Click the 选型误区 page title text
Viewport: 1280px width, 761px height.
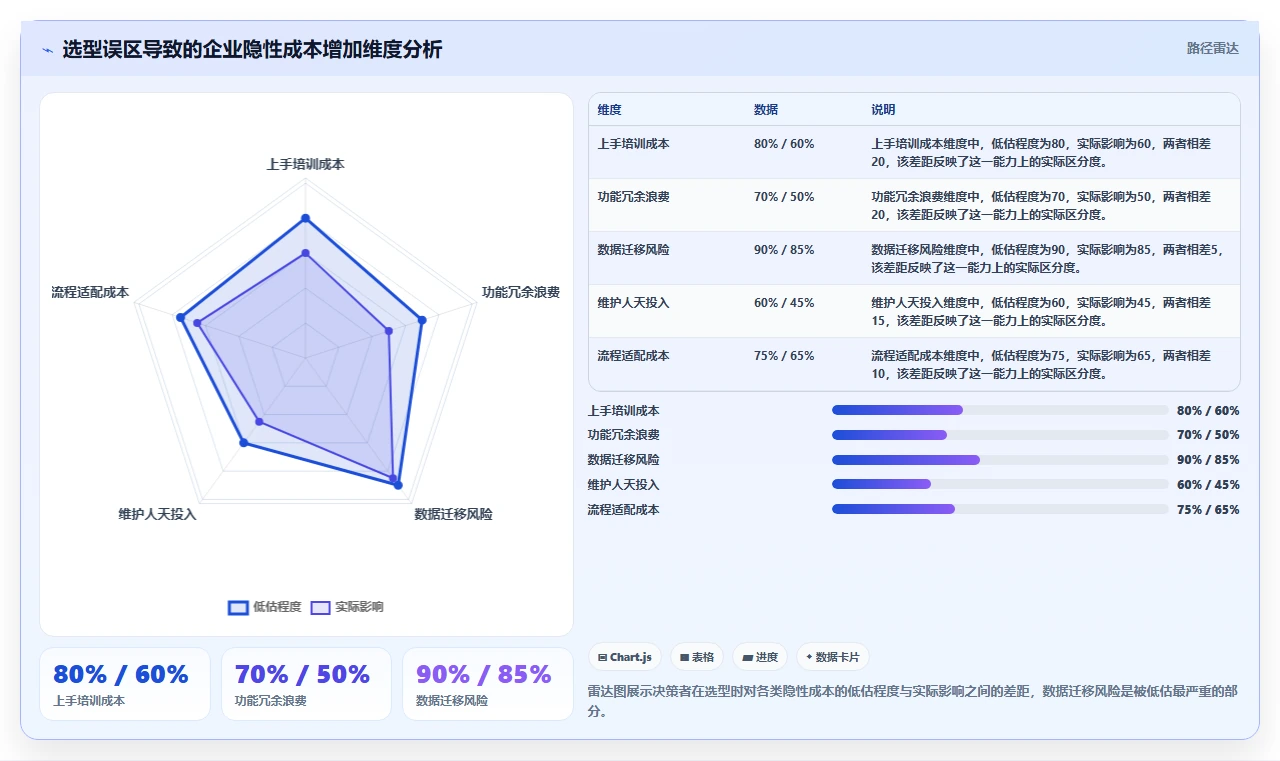(252, 49)
